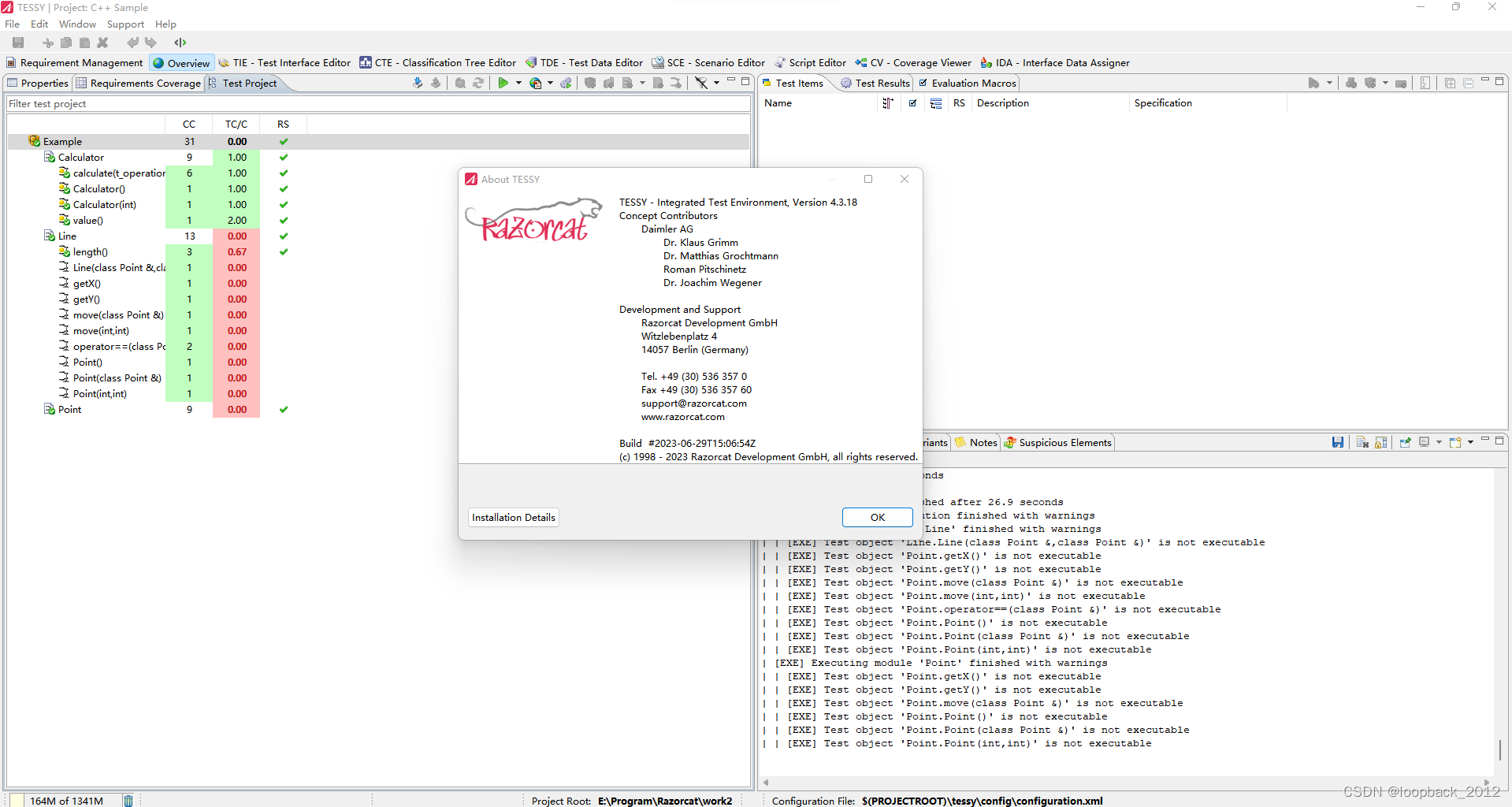Click the Redo arrow icon

tap(150, 43)
